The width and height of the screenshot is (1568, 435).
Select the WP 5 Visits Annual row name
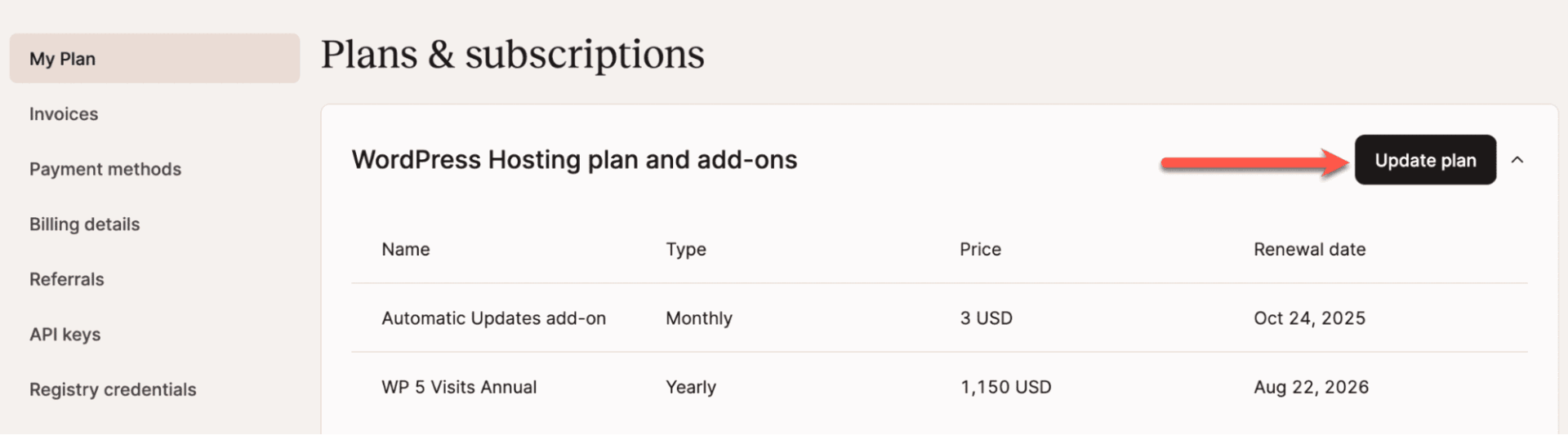(x=459, y=387)
